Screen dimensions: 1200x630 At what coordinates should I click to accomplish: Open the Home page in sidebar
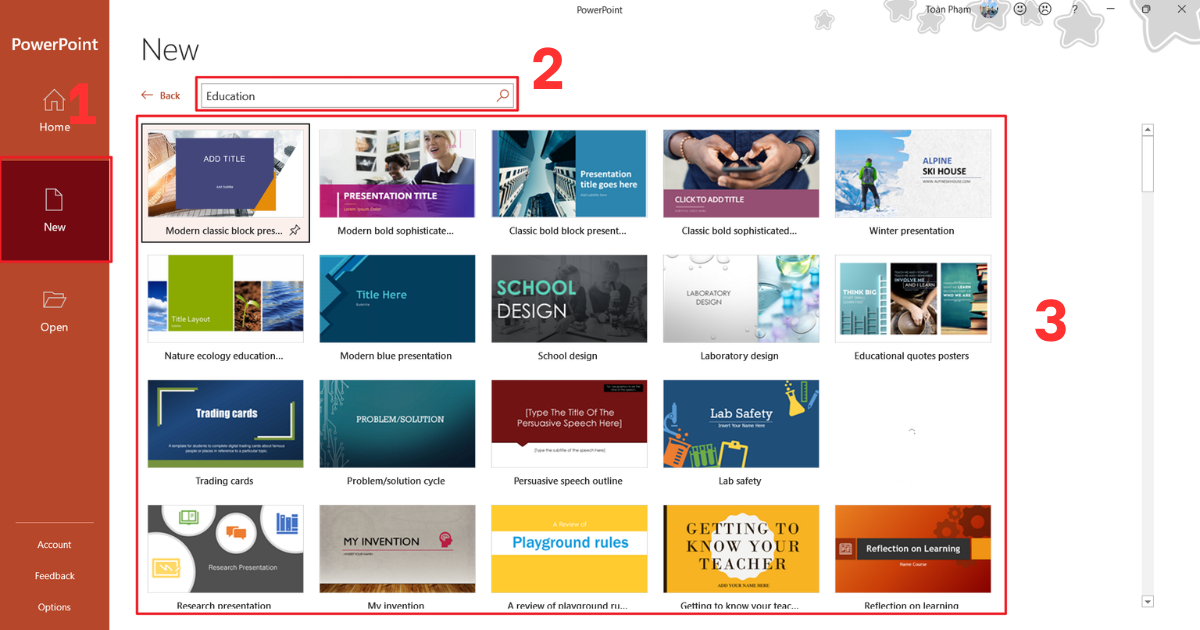click(54, 110)
